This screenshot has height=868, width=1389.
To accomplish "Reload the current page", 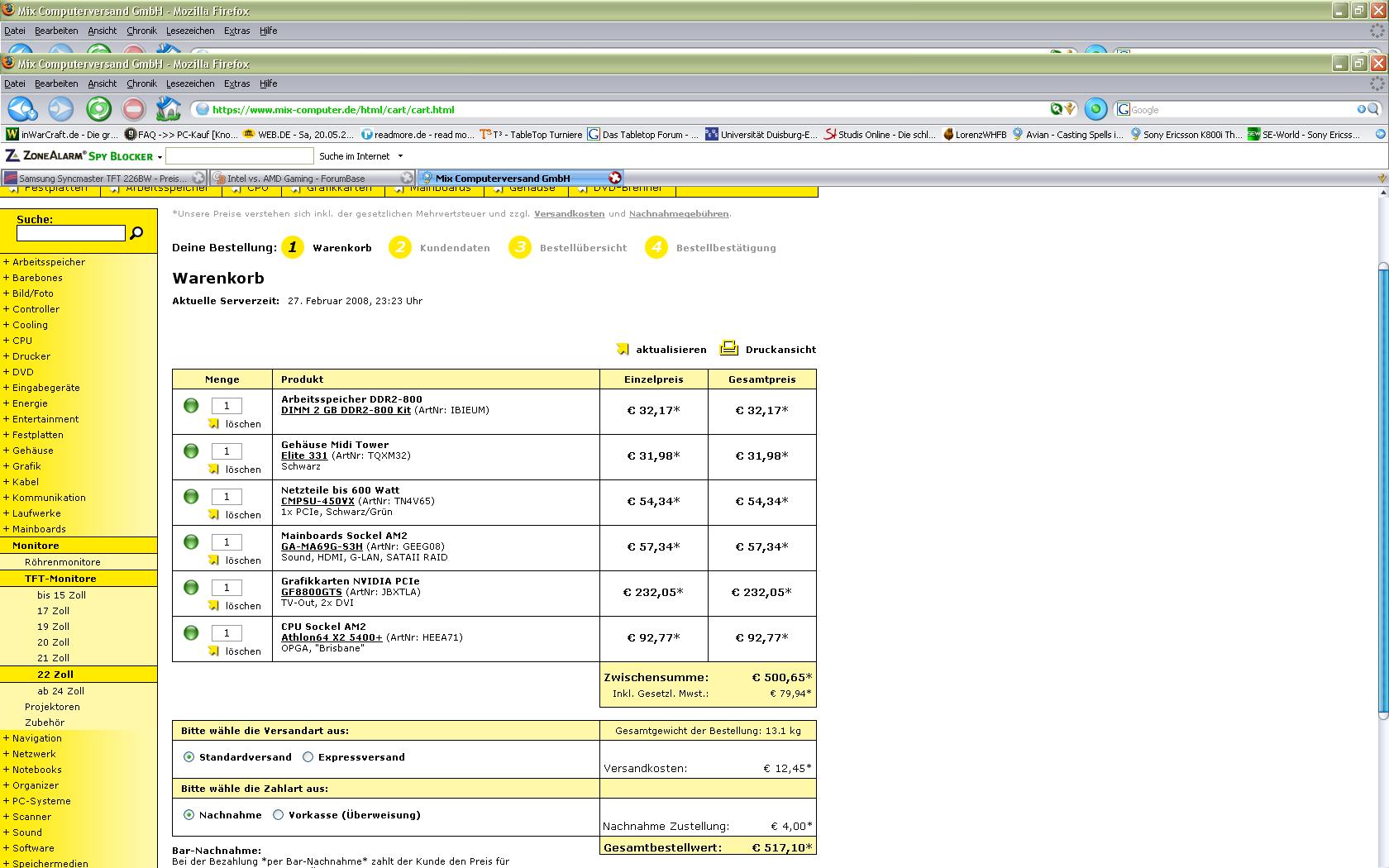I will (x=98, y=109).
